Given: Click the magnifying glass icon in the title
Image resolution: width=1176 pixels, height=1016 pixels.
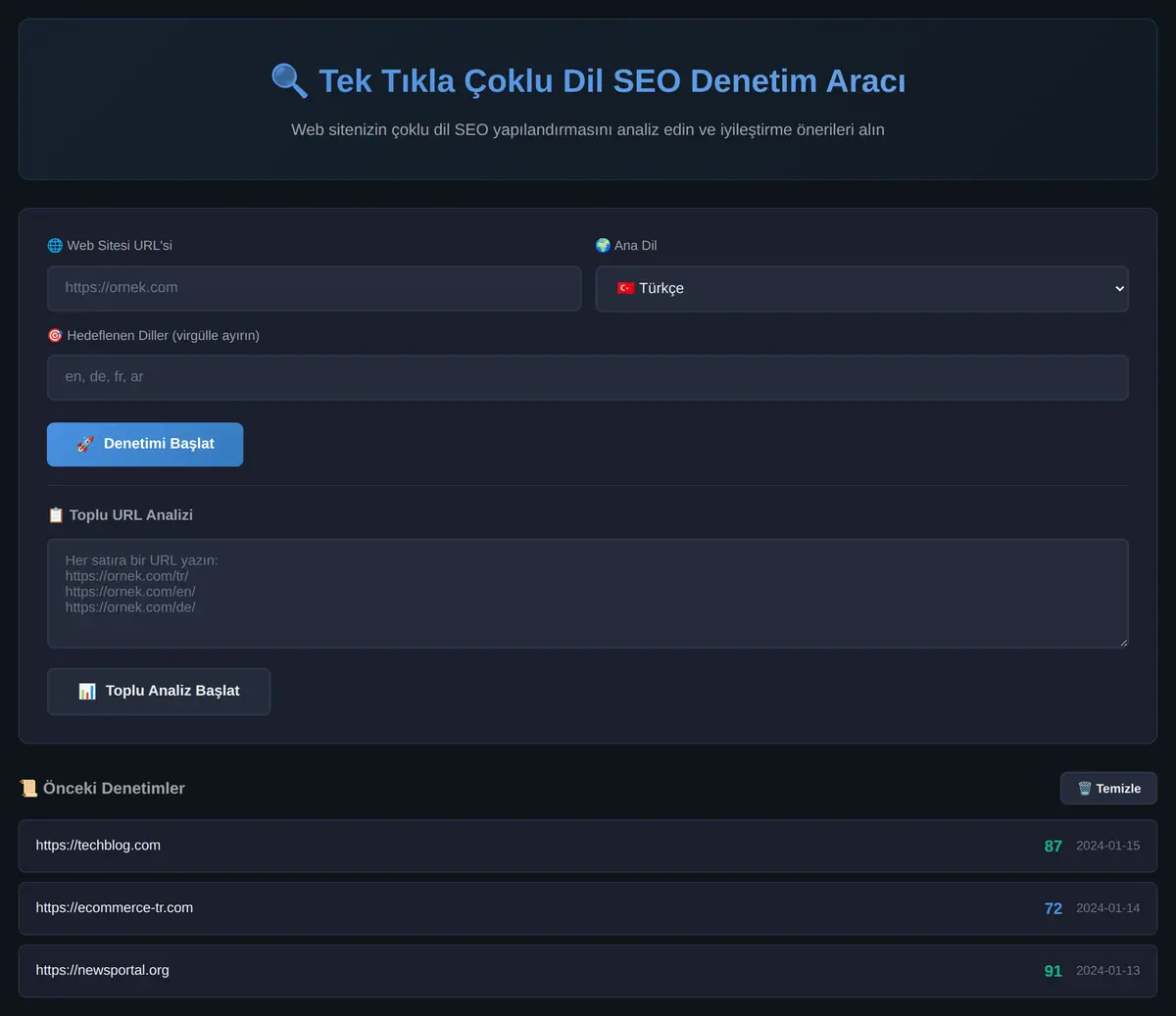Looking at the screenshot, I should (x=289, y=80).
